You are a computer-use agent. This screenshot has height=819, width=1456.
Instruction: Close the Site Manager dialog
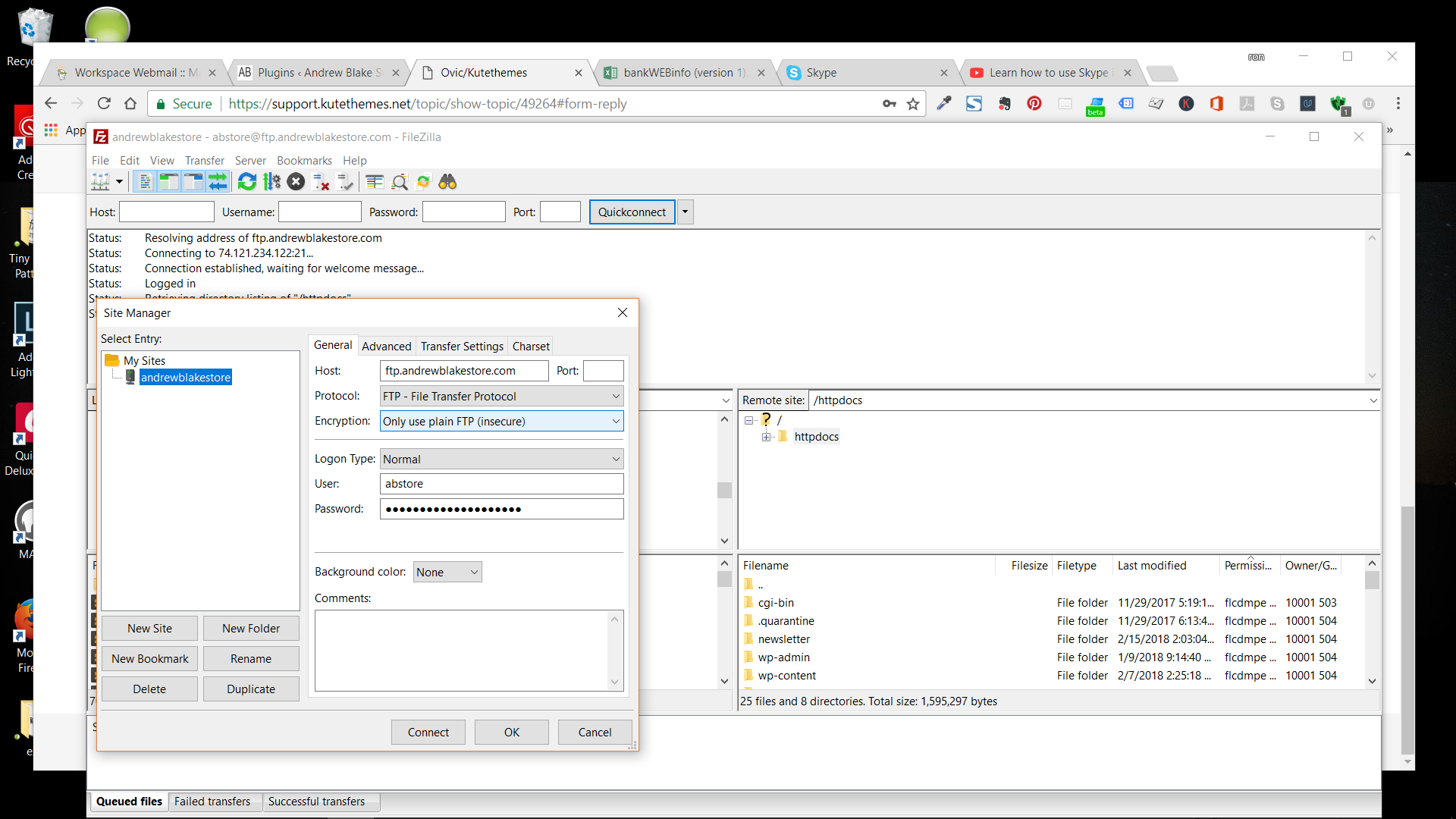(623, 313)
